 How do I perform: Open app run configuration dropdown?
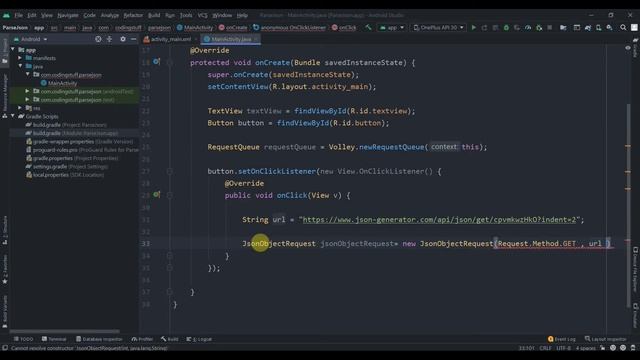pyautogui.click(x=392, y=27)
